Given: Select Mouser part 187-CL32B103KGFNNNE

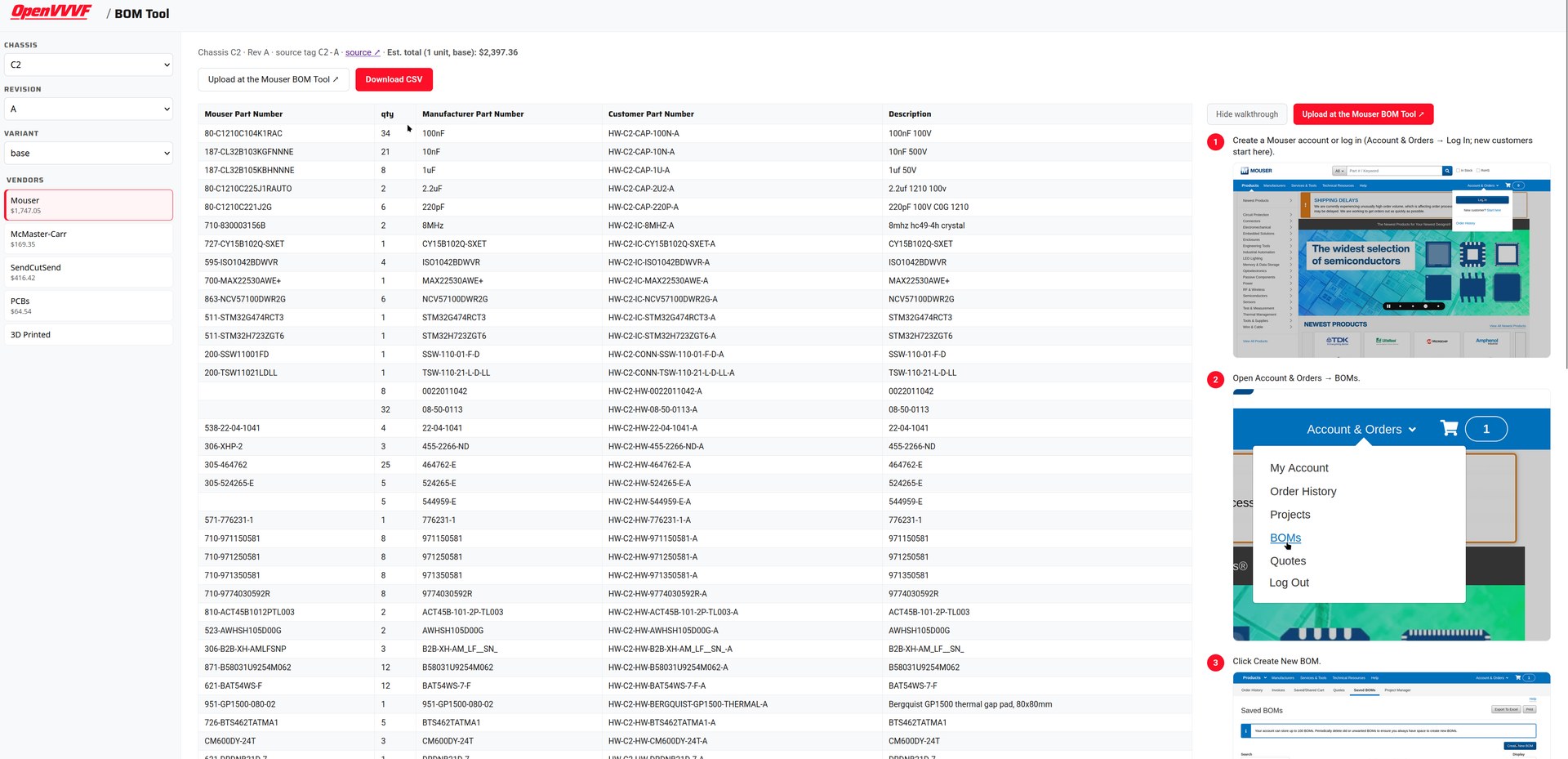Looking at the screenshot, I should tap(249, 152).
